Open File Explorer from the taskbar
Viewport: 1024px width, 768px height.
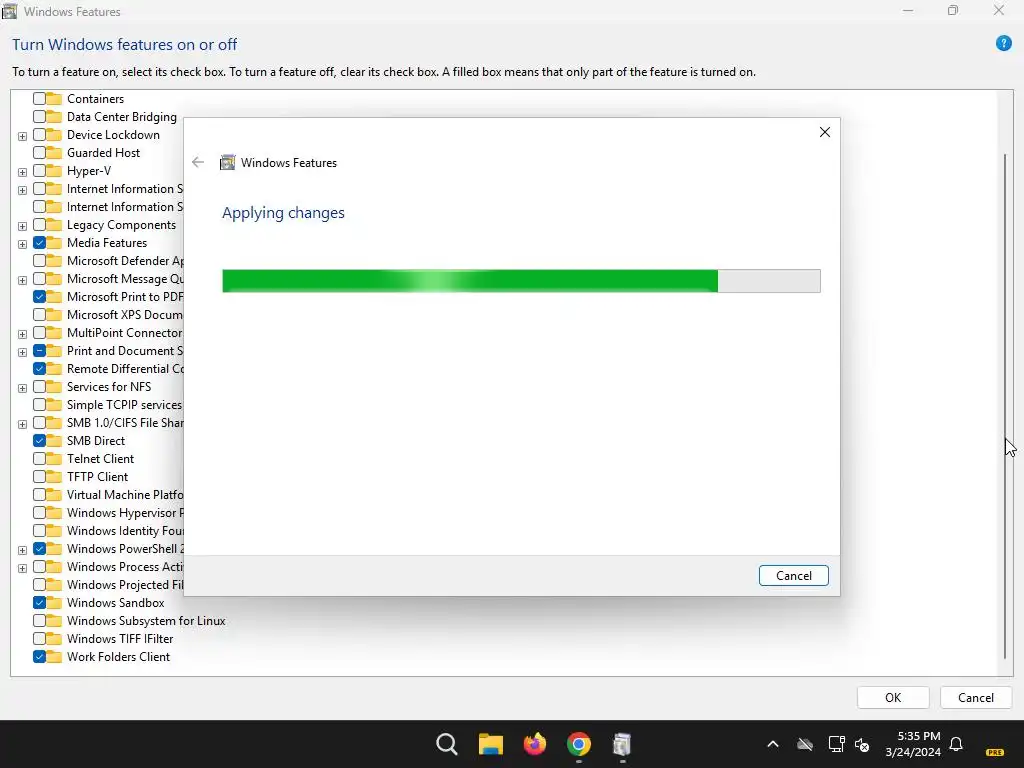click(490, 744)
